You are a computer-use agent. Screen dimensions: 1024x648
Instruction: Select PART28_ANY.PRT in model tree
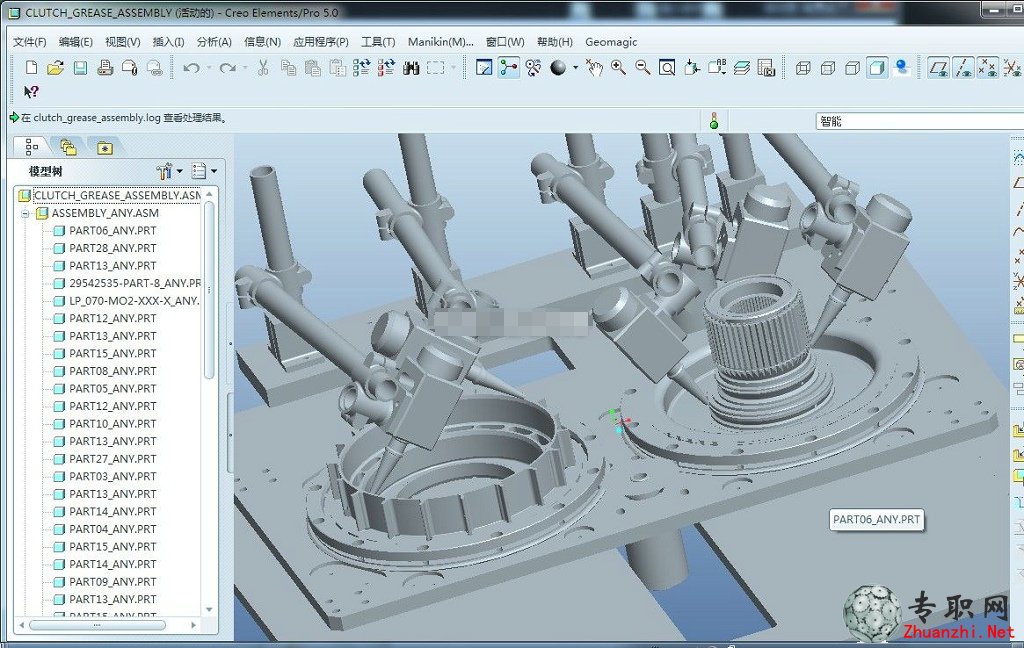(x=112, y=248)
